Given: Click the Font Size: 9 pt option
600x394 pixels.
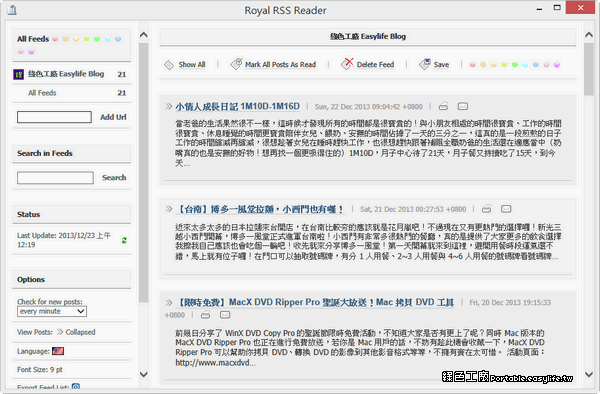Looking at the screenshot, I should point(40,370).
